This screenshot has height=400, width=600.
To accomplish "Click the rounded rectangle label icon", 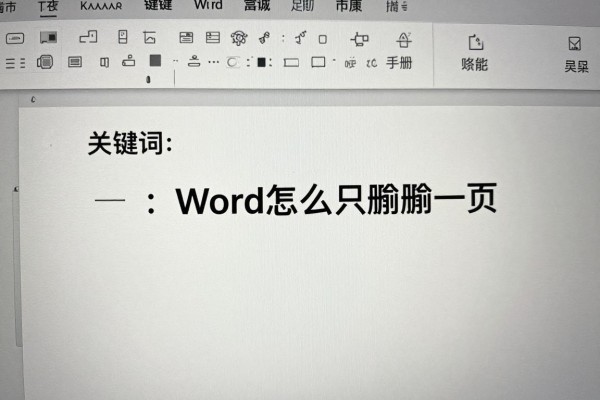I will coord(15,38).
